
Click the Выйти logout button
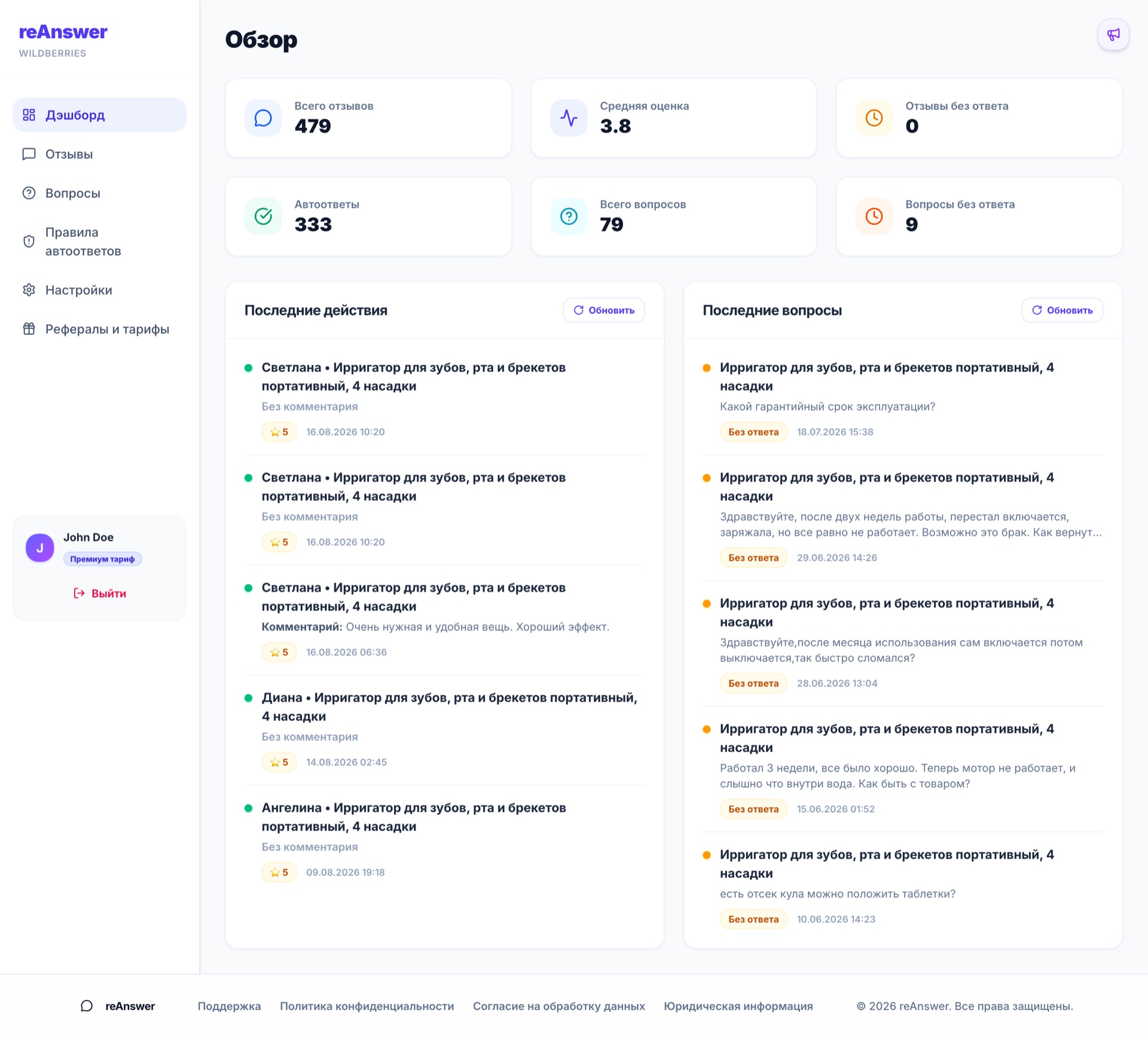(100, 593)
